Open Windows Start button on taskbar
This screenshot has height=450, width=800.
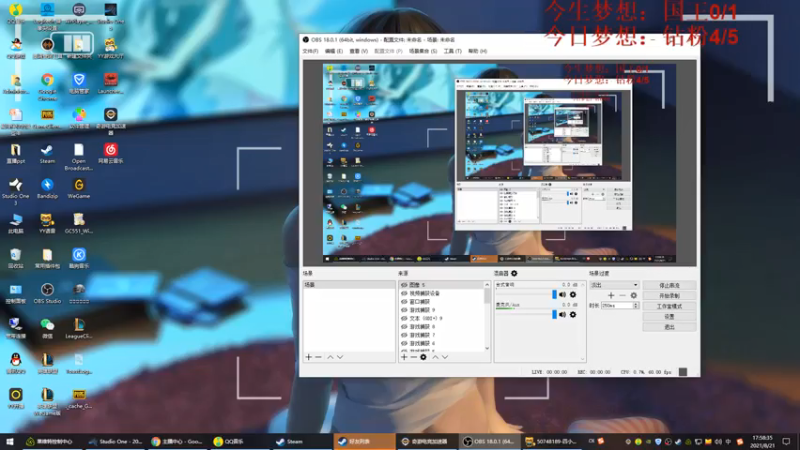click(10, 441)
